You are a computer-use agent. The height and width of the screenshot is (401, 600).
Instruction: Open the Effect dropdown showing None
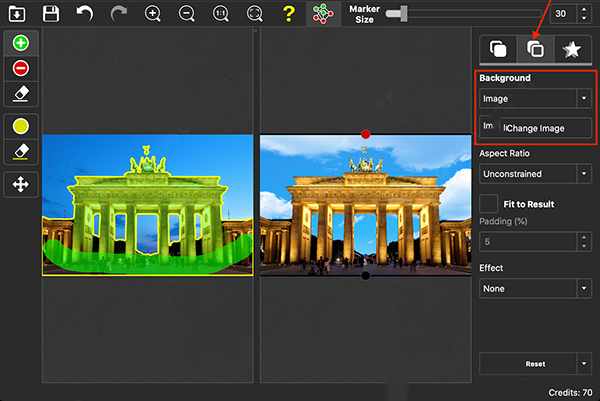(x=535, y=289)
